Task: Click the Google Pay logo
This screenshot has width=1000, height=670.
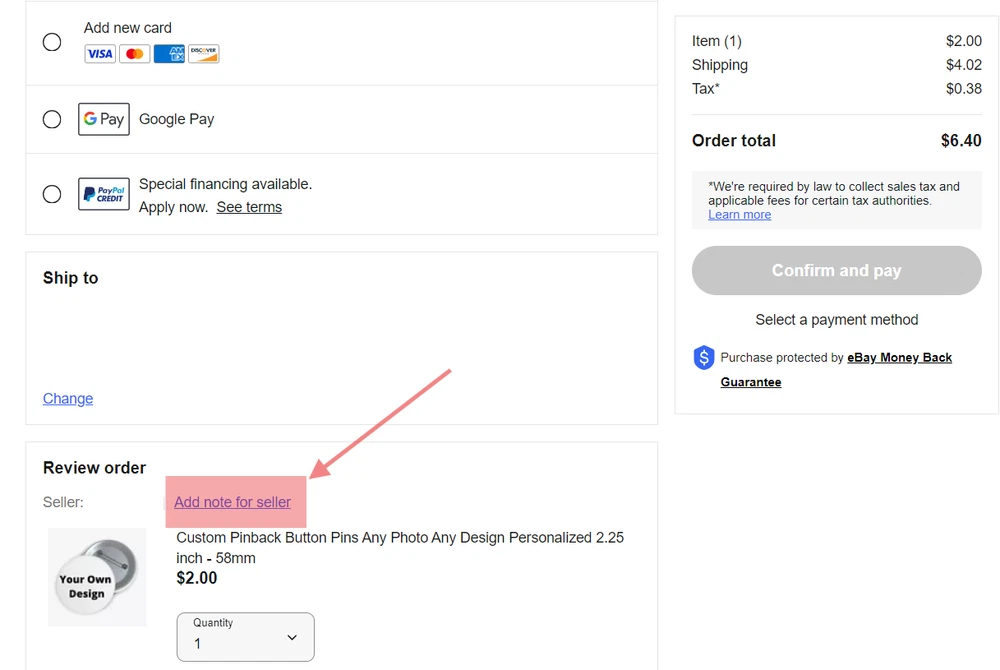Action: 104,119
